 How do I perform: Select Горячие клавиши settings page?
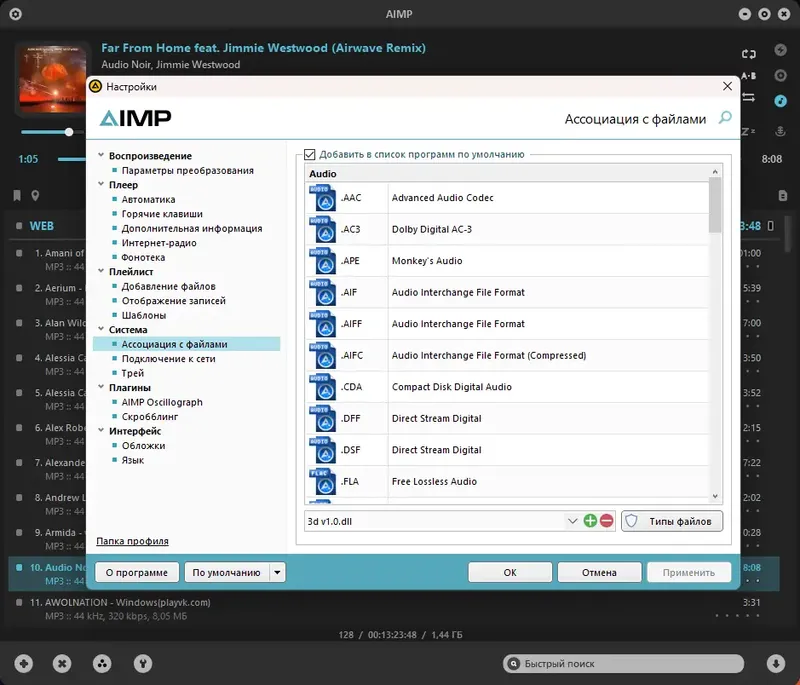point(162,214)
